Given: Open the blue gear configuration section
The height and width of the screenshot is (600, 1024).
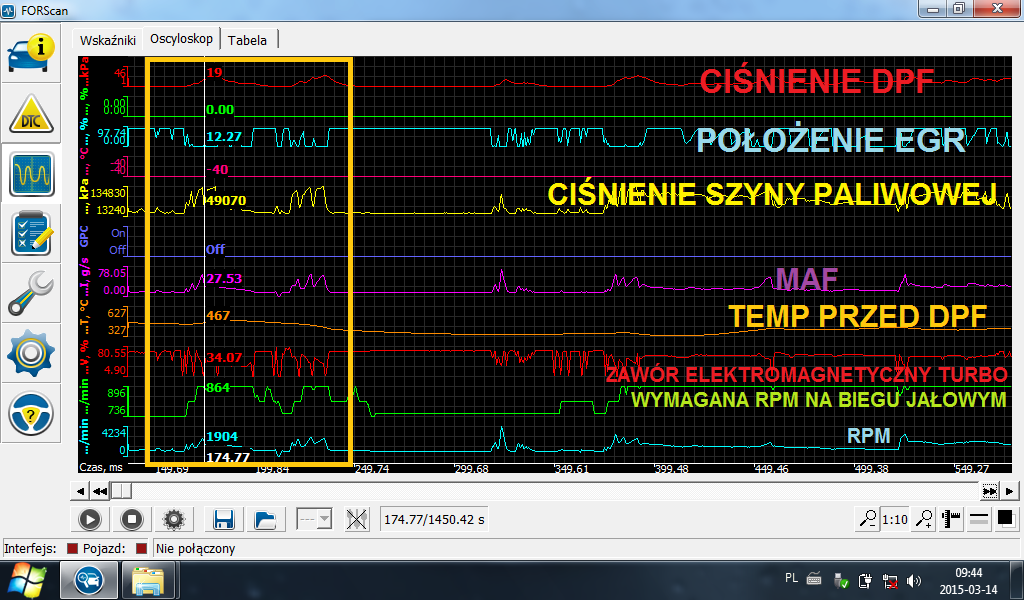Looking at the screenshot, I should [31, 353].
